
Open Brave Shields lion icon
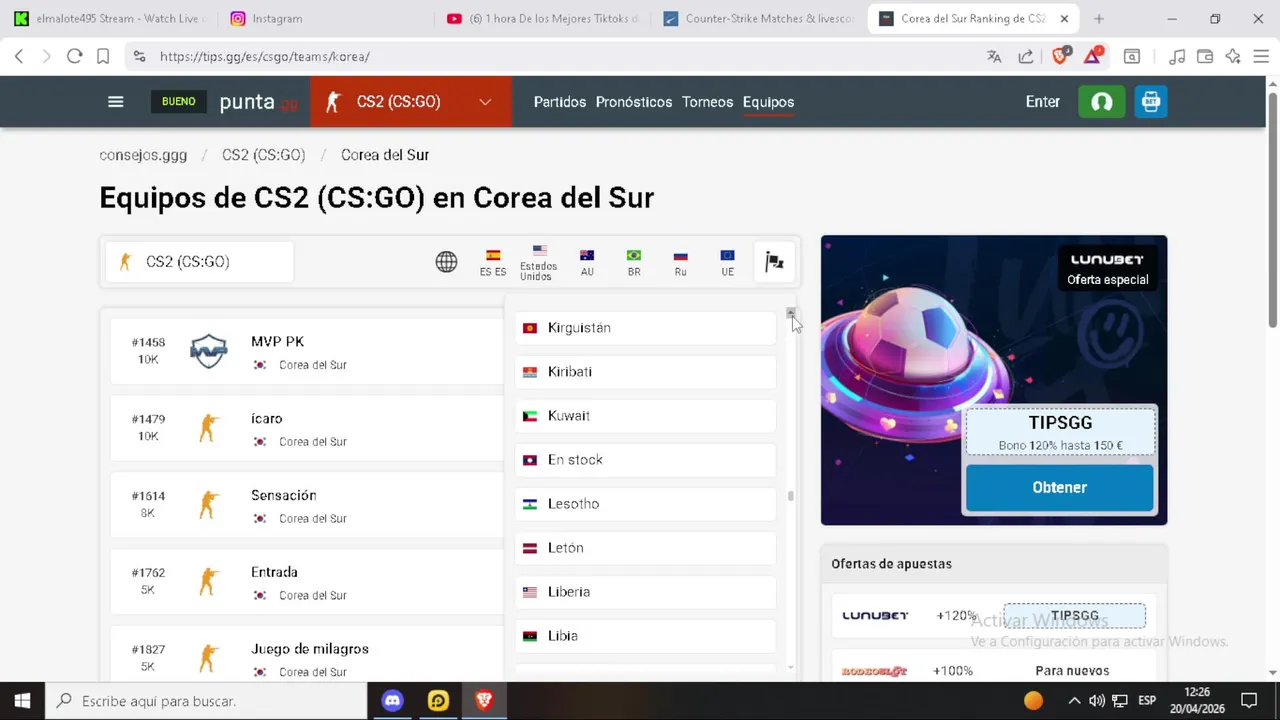1061,56
